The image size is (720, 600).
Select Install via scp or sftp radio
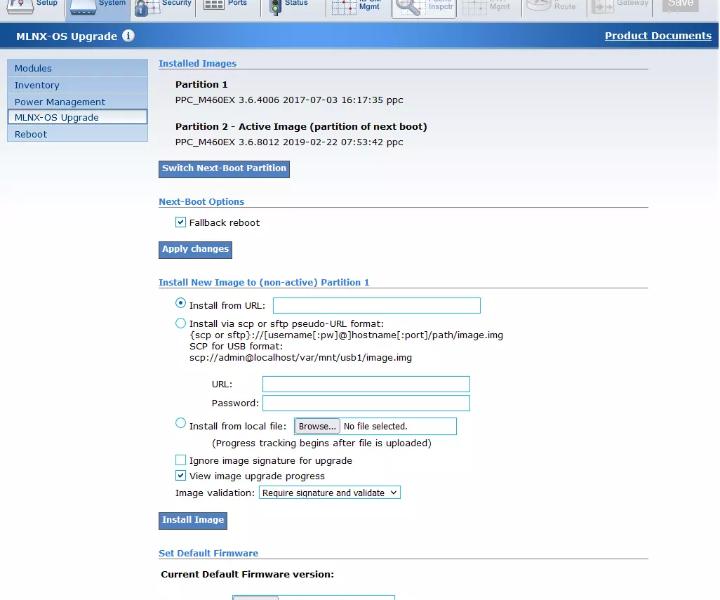pyautogui.click(x=180, y=323)
